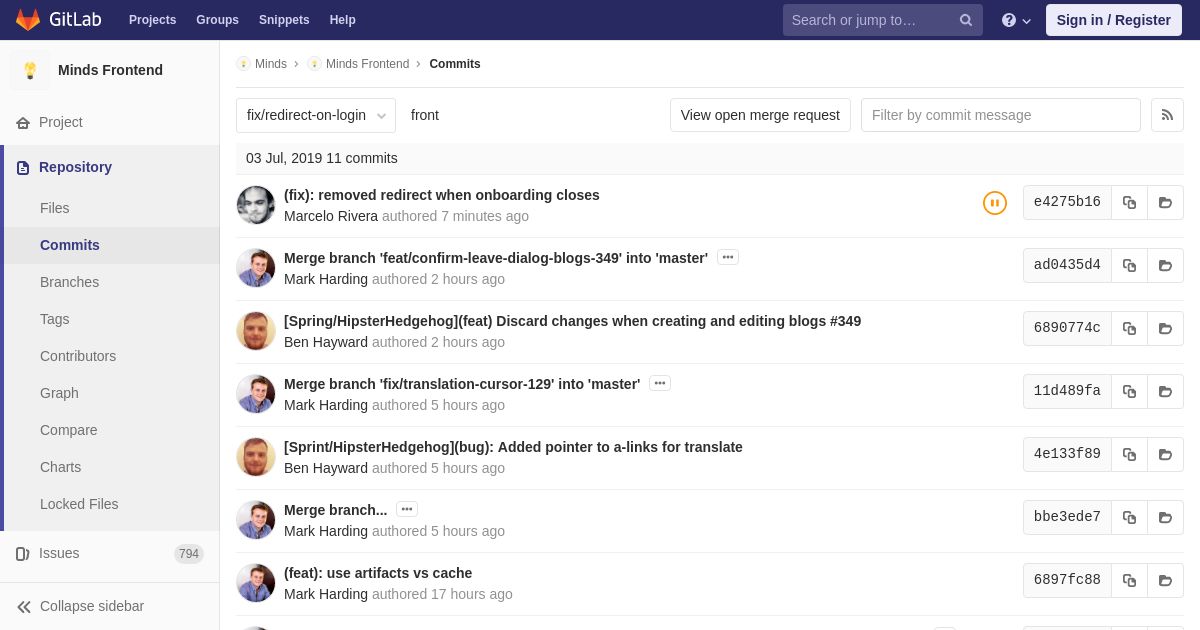Viewport: 1200px width, 630px height.
Task: Browse files at commit 4e133f89
Action: pyautogui.click(x=1165, y=454)
